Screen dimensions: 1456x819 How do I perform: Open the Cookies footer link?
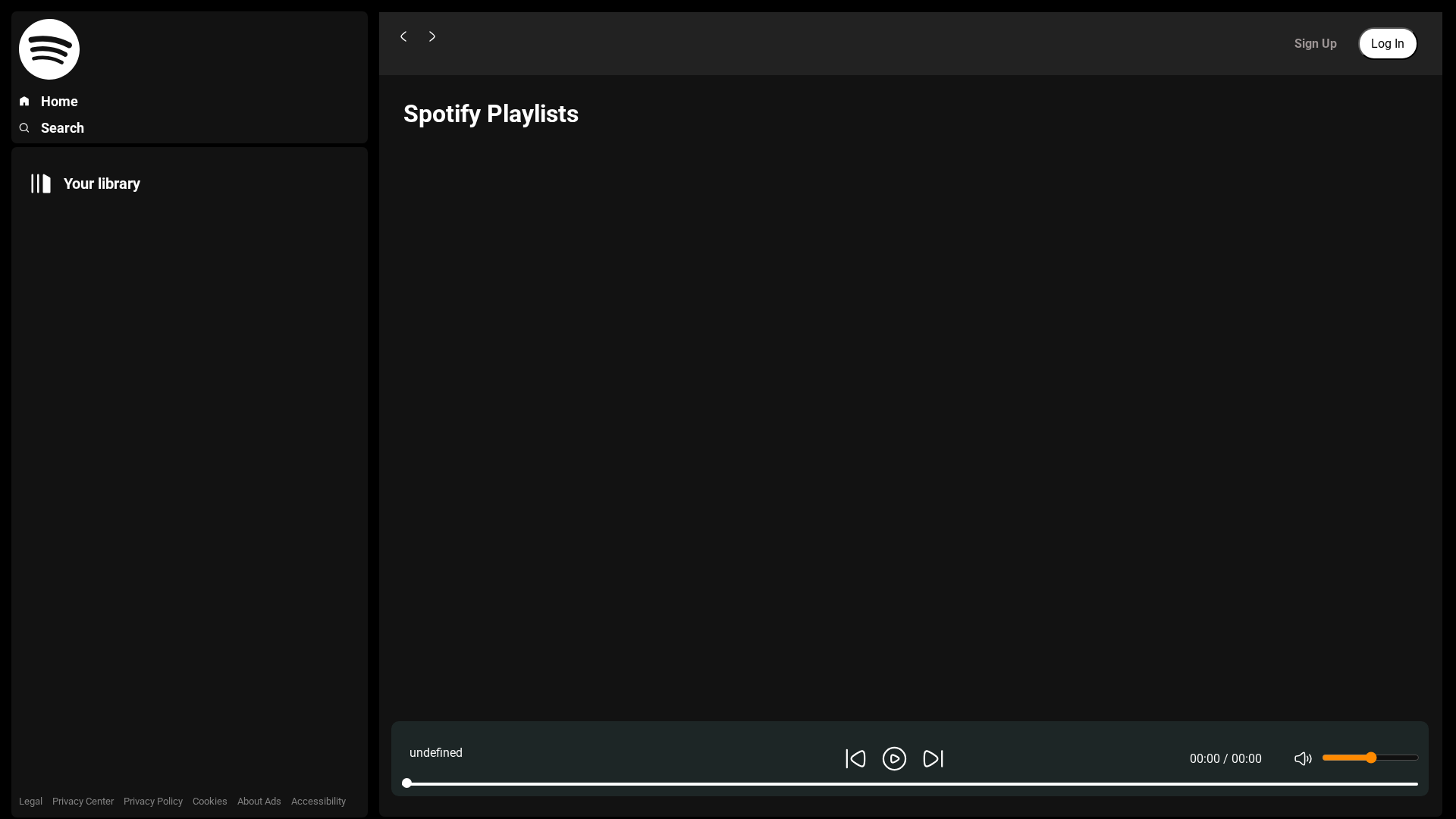click(x=210, y=802)
